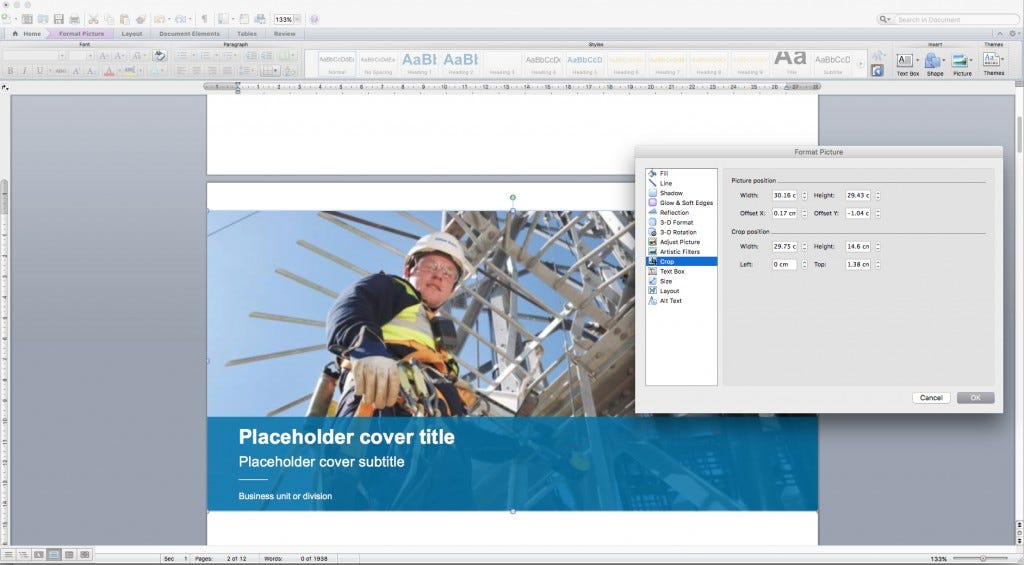1024x565 pixels.
Task: Click the Crop position Width field
Action: click(x=784, y=246)
